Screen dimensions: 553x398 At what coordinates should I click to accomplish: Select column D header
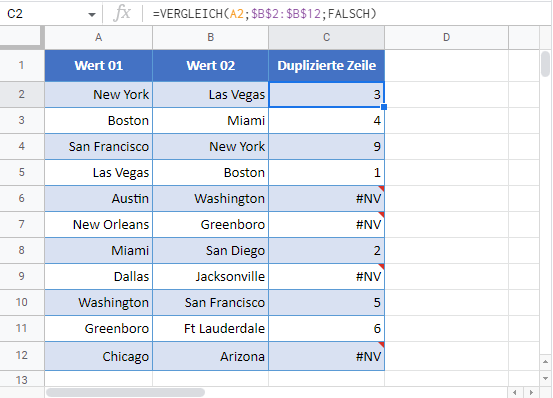[446, 37]
